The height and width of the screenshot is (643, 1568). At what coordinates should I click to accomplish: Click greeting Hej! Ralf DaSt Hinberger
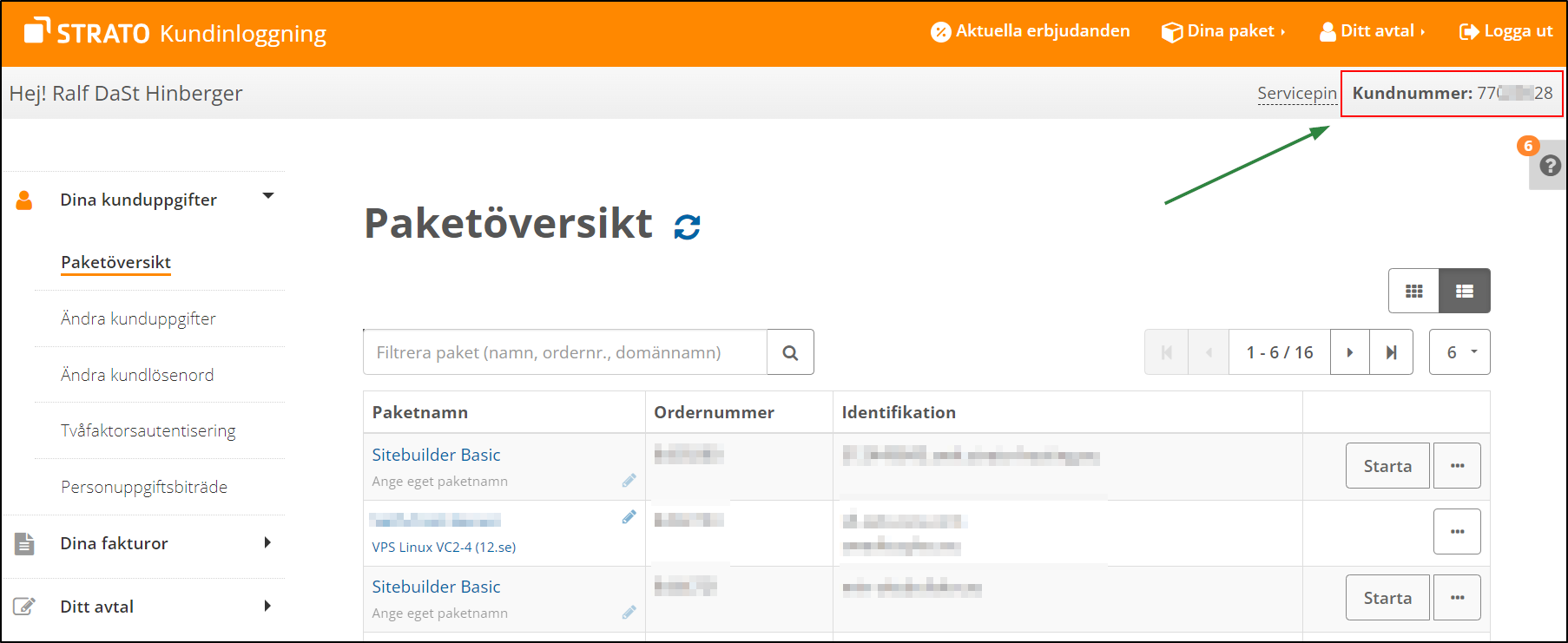pos(126,93)
